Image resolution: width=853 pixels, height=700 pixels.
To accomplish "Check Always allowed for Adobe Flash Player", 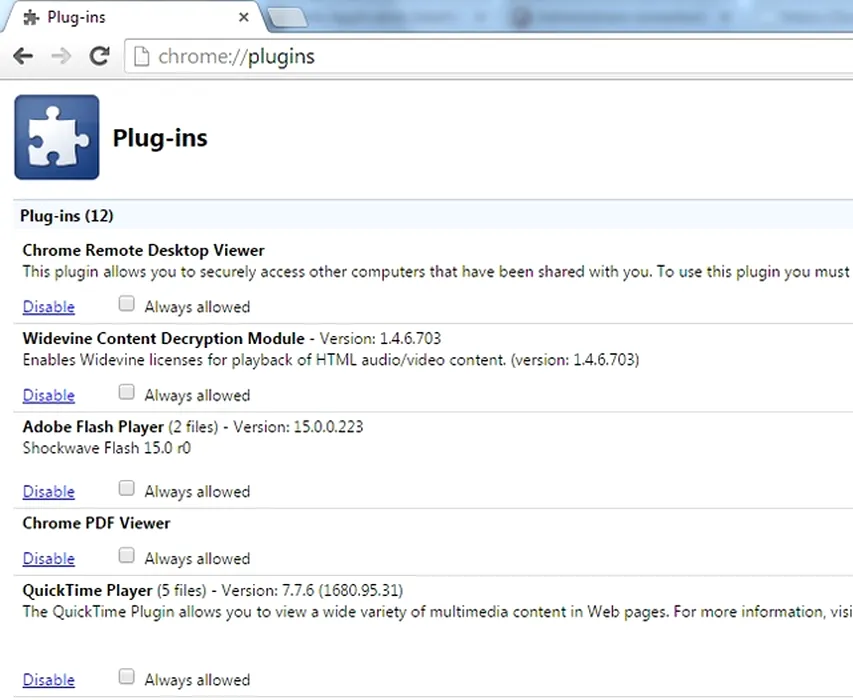I will [127, 488].
